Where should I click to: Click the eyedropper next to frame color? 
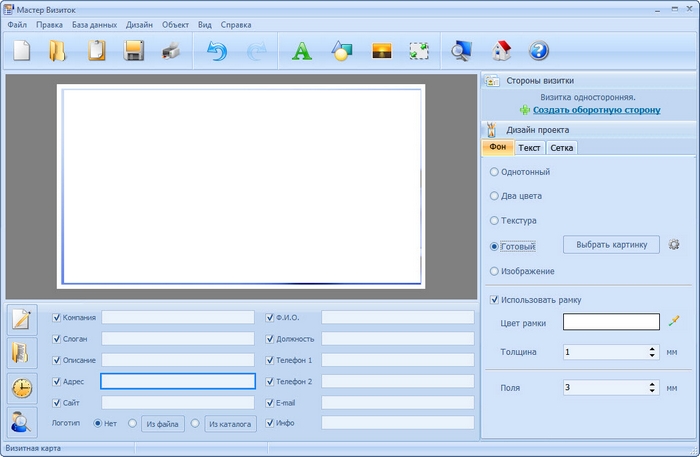click(x=674, y=321)
